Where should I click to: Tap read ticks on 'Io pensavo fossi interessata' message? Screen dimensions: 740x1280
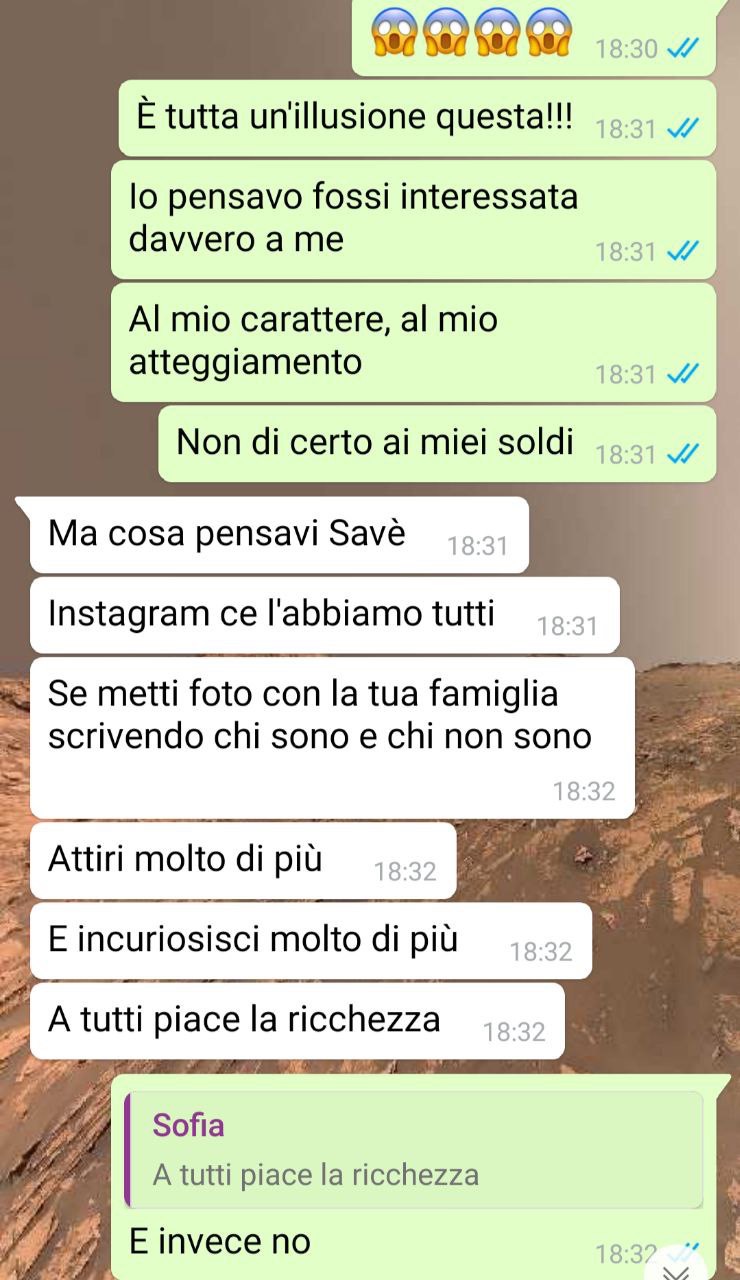684,251
